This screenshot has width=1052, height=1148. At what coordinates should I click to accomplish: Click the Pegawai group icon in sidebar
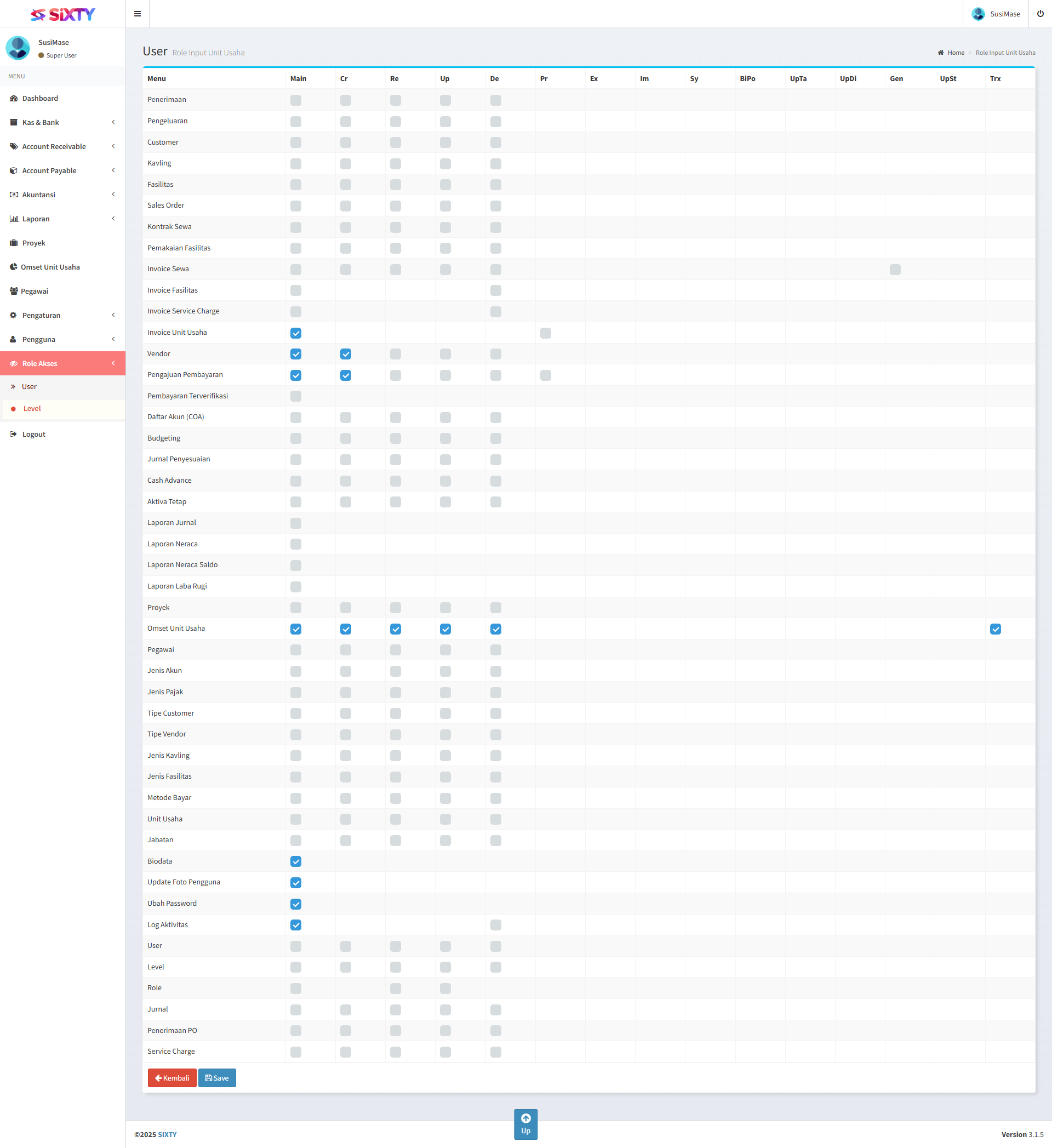tap(14, 291)
